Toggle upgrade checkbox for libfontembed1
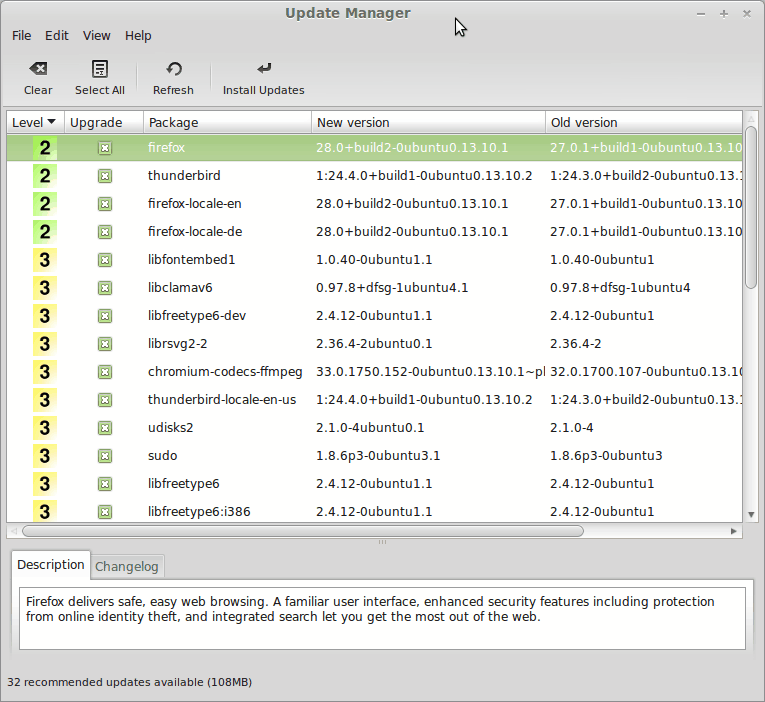Image resolution: width=765 pixels, height=702 pixels. [105, 260]
